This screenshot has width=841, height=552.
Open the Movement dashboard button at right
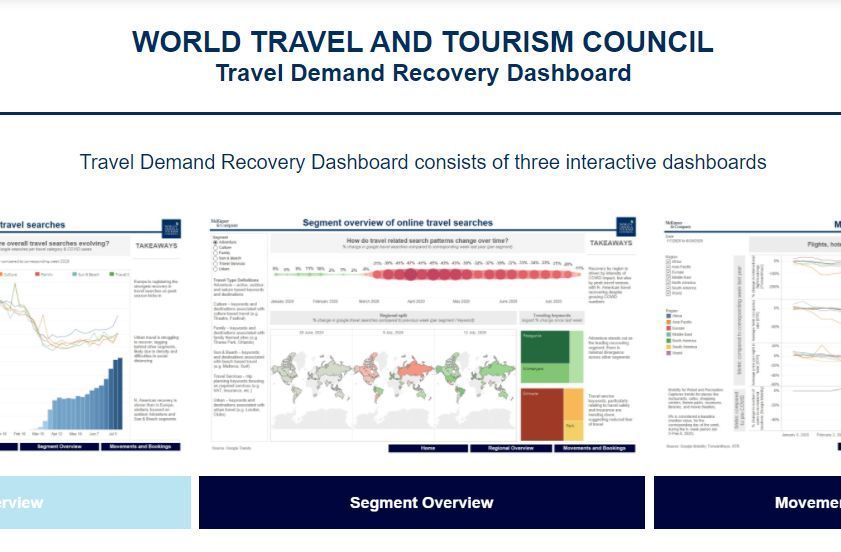click(x=747, y=503)
